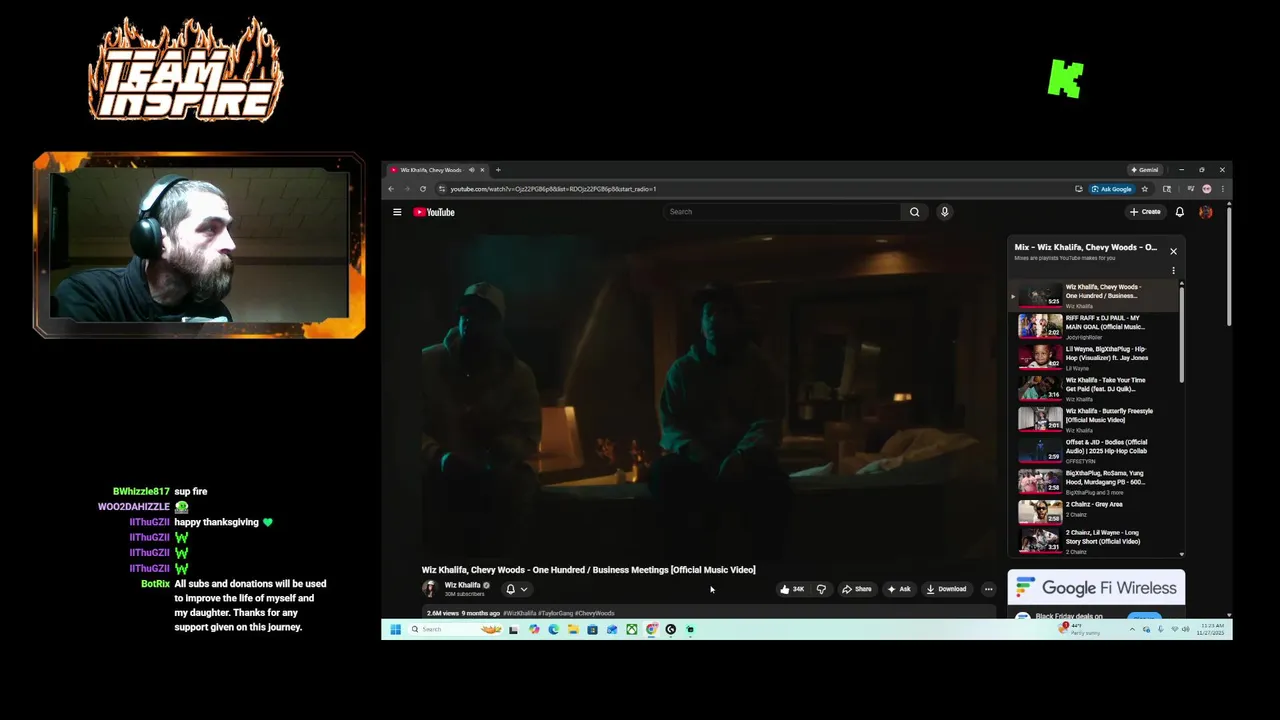1280x720 pixels.
Task: Click the Ask button below video
Action: (x=899, y=589)
